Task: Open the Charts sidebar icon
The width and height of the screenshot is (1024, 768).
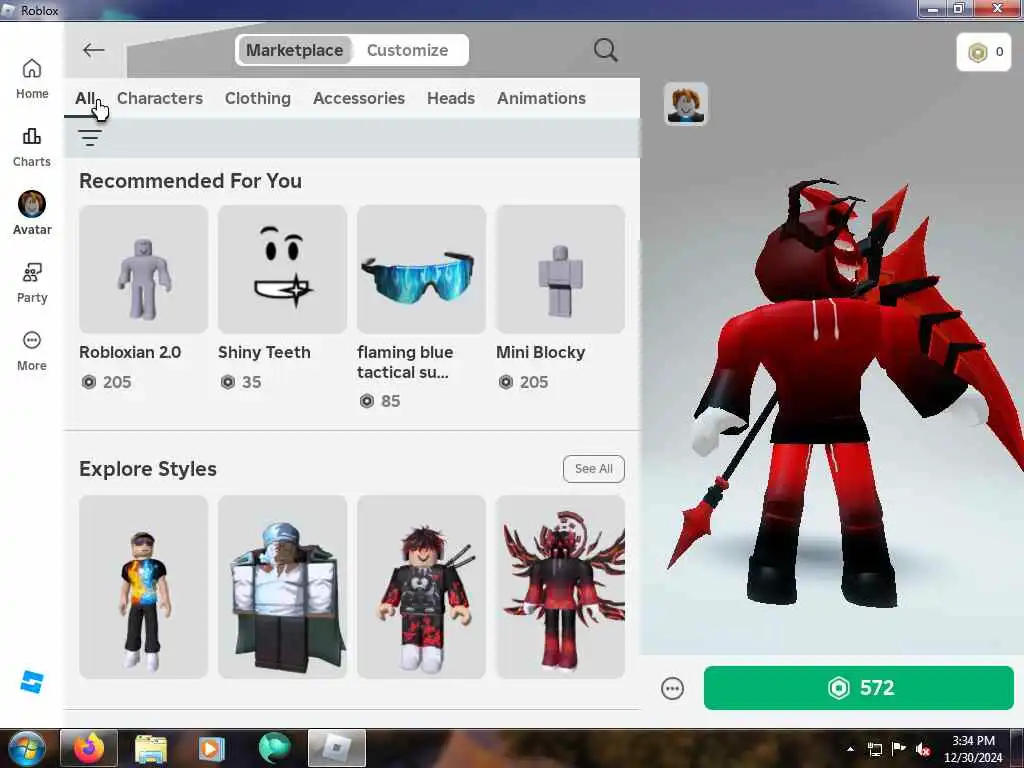Action: 31,147
